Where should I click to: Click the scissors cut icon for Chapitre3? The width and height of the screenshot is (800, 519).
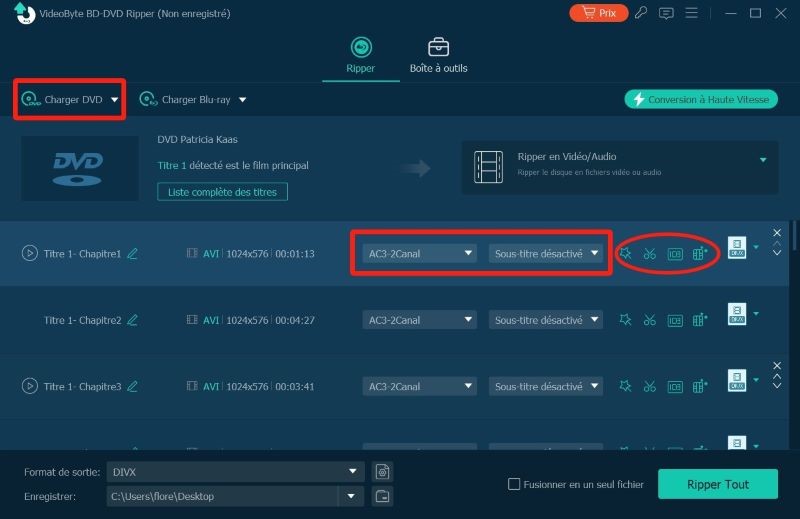click(649, 386)
